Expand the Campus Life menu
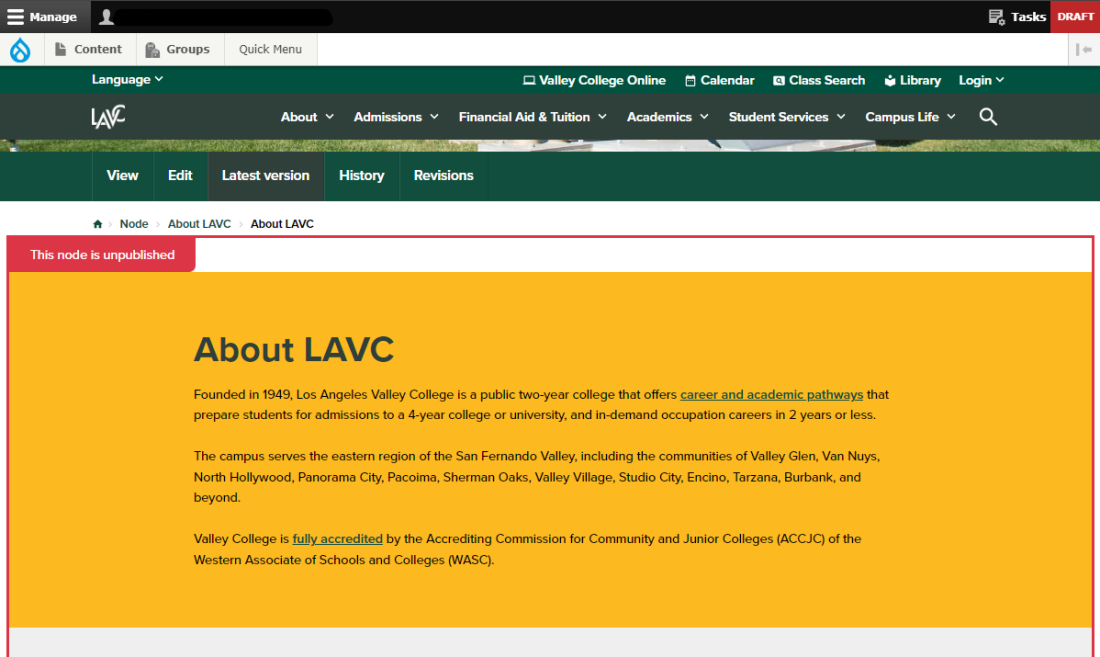This screenshot has height=657, width=1100. click(910, 116)
